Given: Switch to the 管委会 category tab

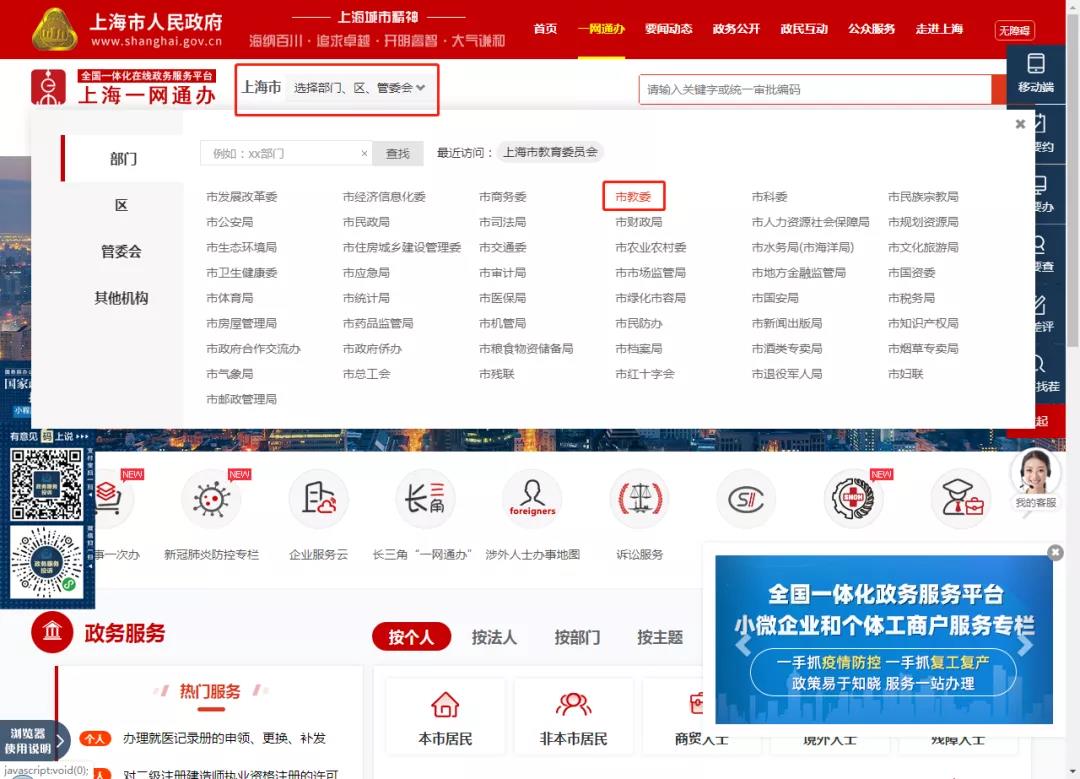Looking at the screenshot, I should (122, 252).
